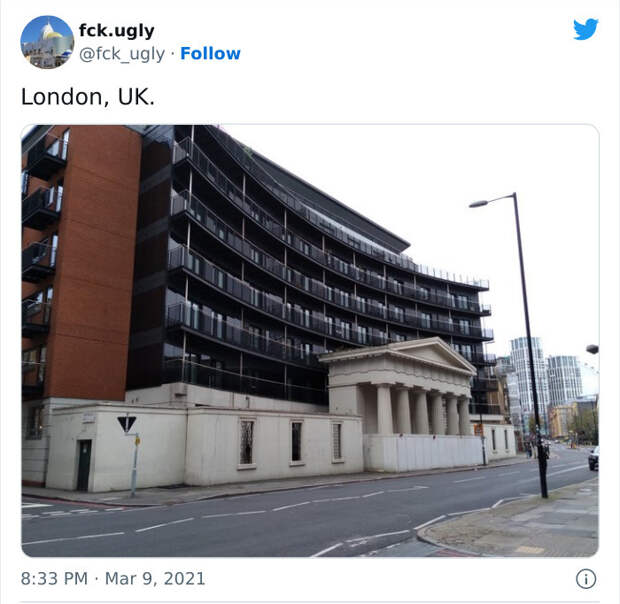Click the Mar 9, 2021 date text
The height and width of the screenshot is (604, 620).
tap(155, 579)
